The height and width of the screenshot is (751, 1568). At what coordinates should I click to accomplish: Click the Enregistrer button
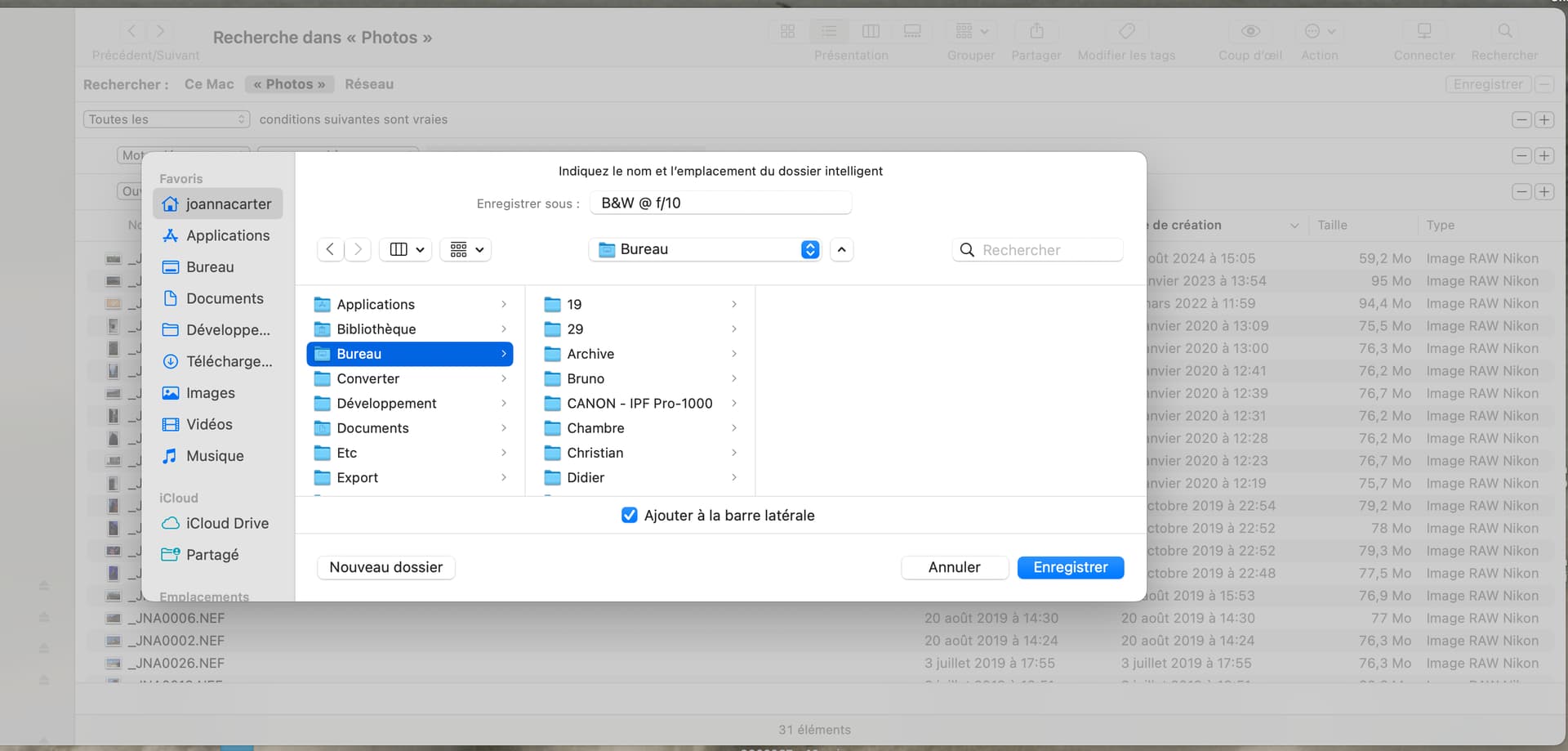[1070, 567]
